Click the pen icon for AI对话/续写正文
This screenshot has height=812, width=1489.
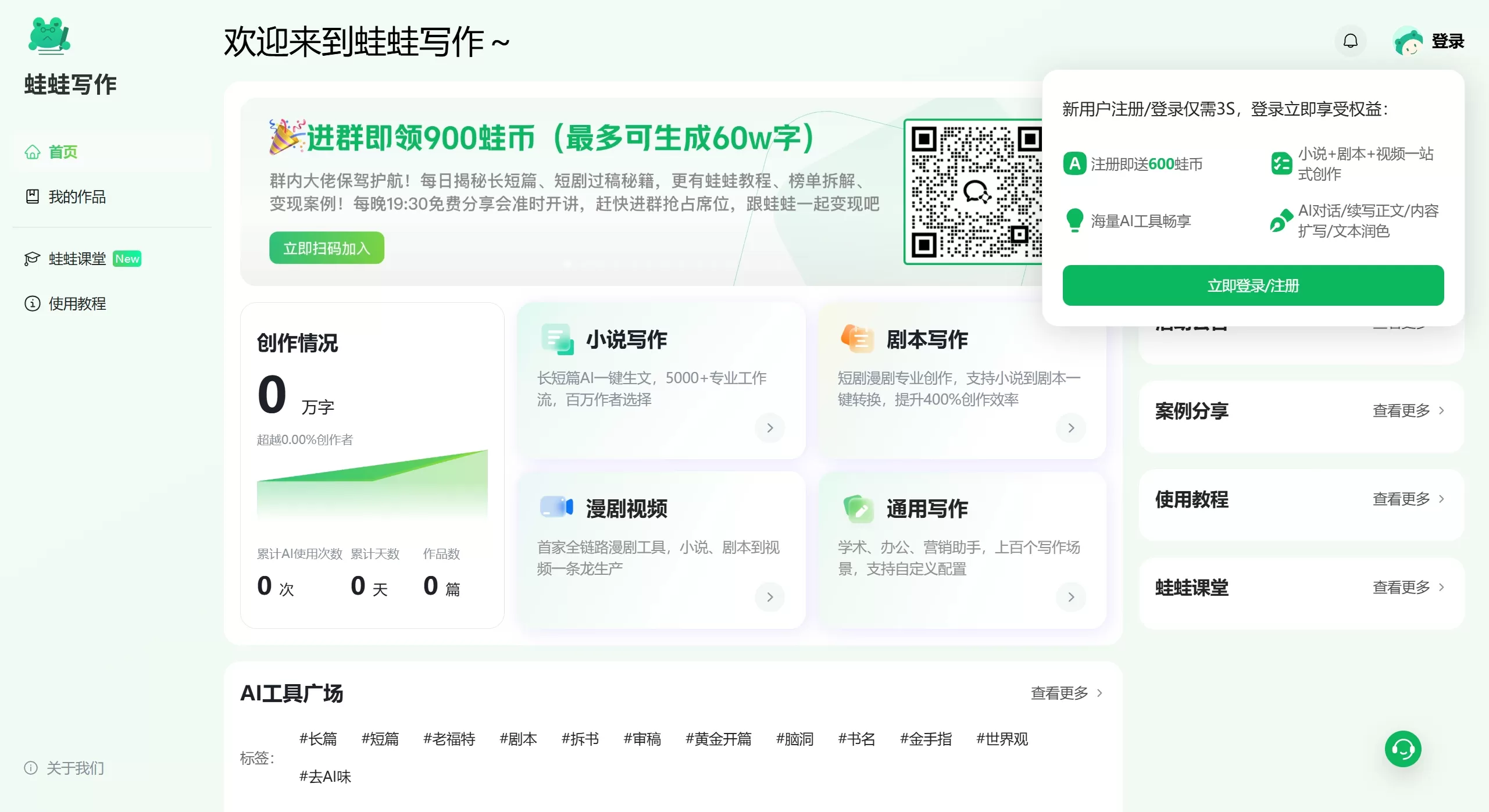pos(1281,220)
